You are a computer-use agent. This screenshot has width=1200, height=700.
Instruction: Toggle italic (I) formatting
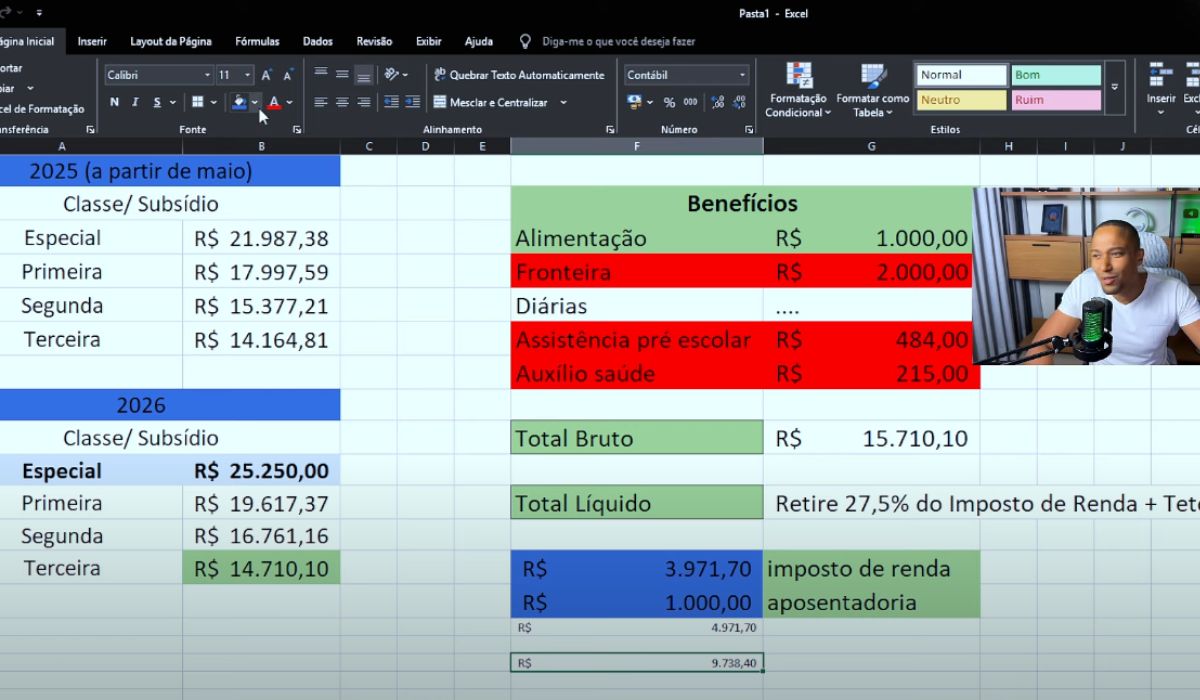pos(135,102)
